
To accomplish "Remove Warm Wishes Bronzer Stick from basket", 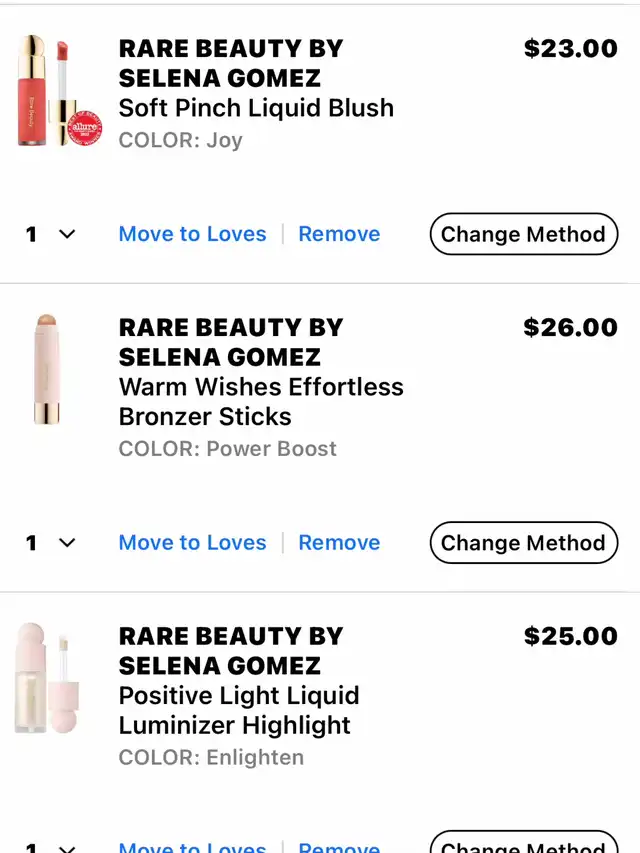I will point(340,543).
